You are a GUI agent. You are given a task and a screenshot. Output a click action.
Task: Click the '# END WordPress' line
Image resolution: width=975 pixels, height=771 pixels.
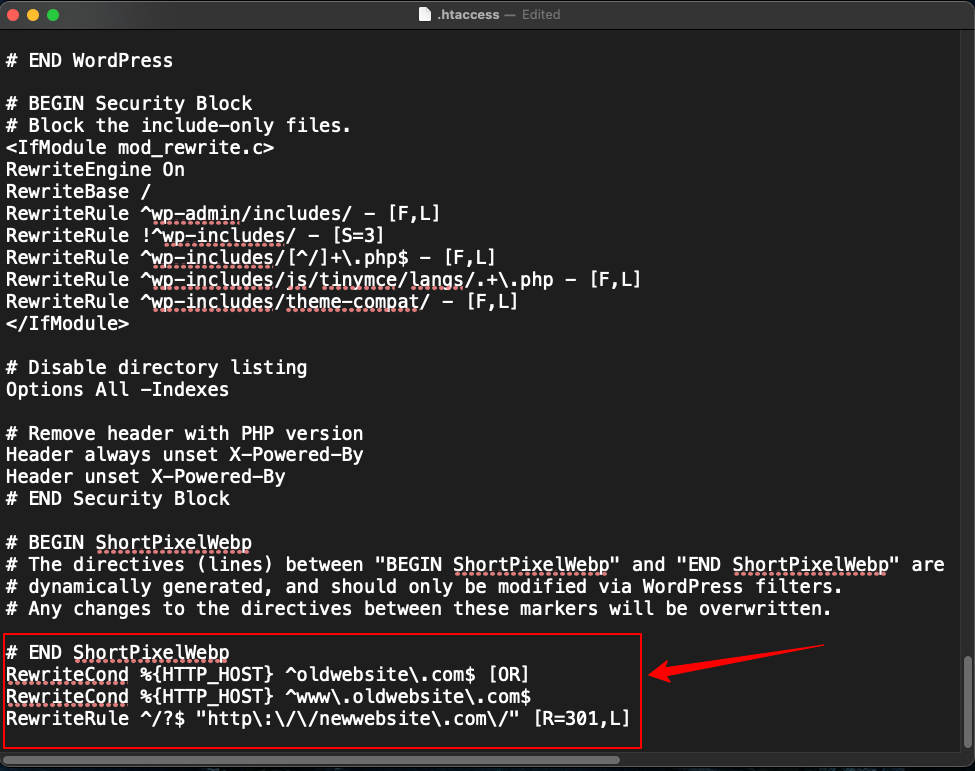pyautogui.click(x=90, y=60)
